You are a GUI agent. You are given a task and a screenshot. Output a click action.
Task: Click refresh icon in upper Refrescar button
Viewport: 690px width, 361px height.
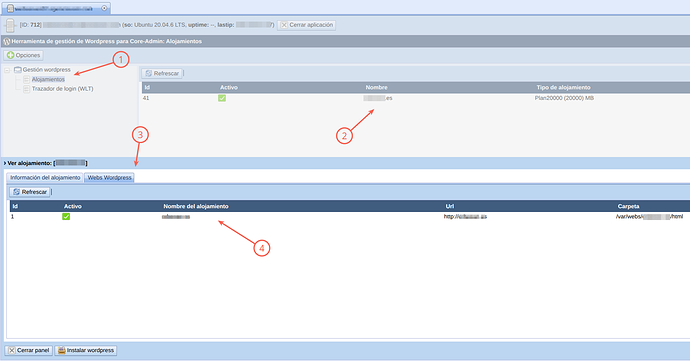[x=148, y=74]
